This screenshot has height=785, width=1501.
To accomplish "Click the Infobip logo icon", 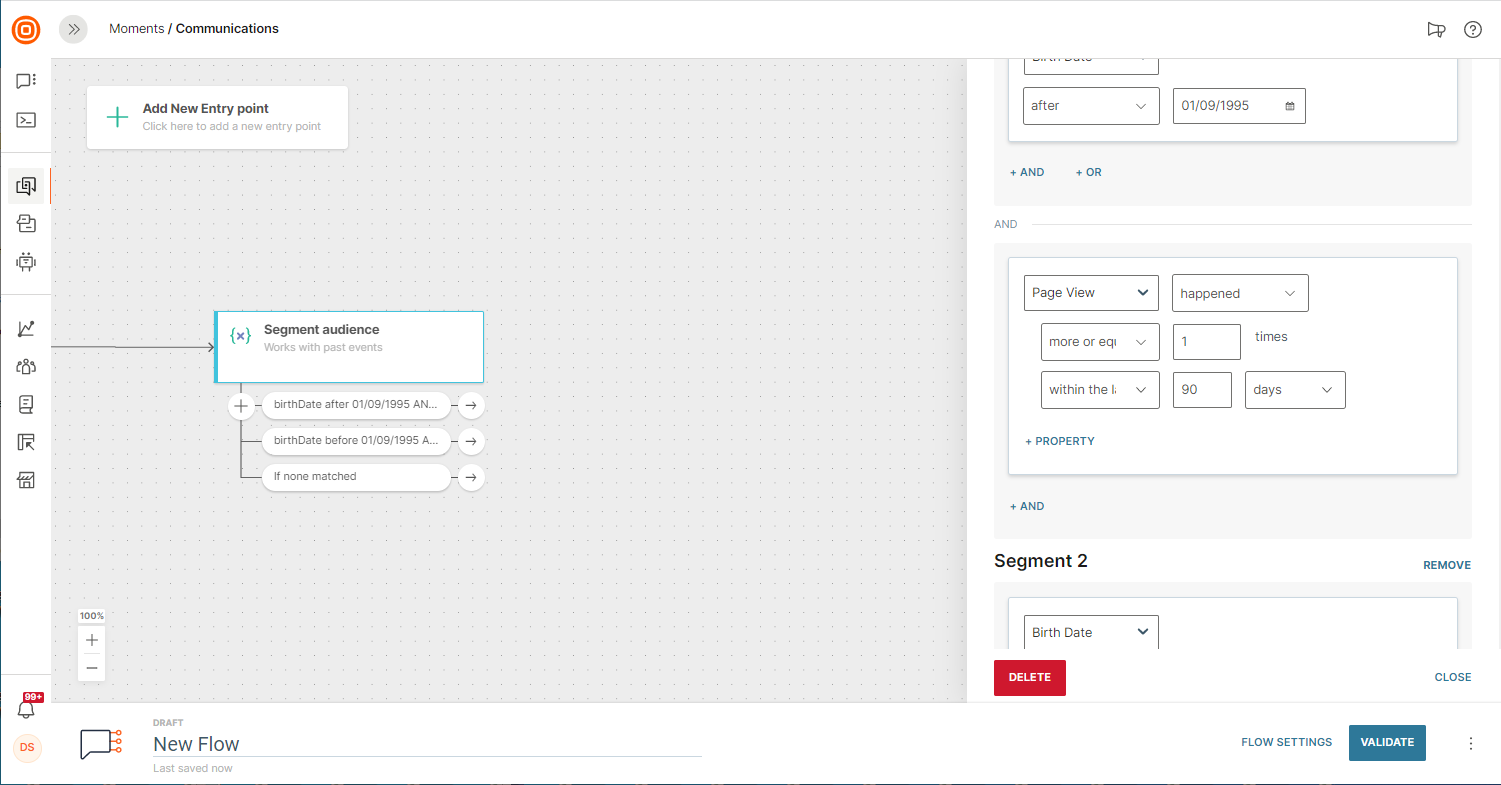I will 26,29.
